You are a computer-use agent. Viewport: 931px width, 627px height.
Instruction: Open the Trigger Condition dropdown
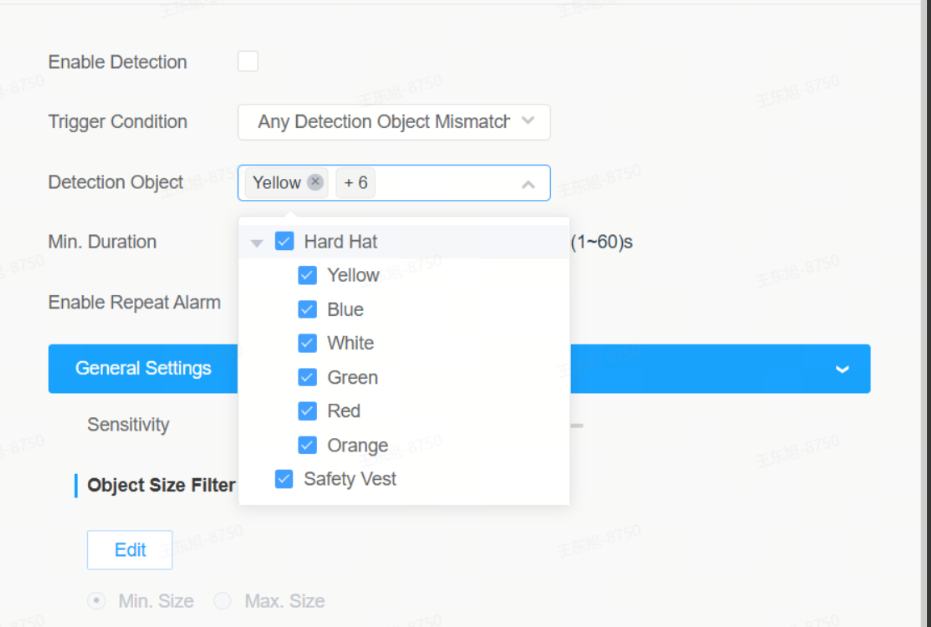pyautogui.click(x=394, y=122)
